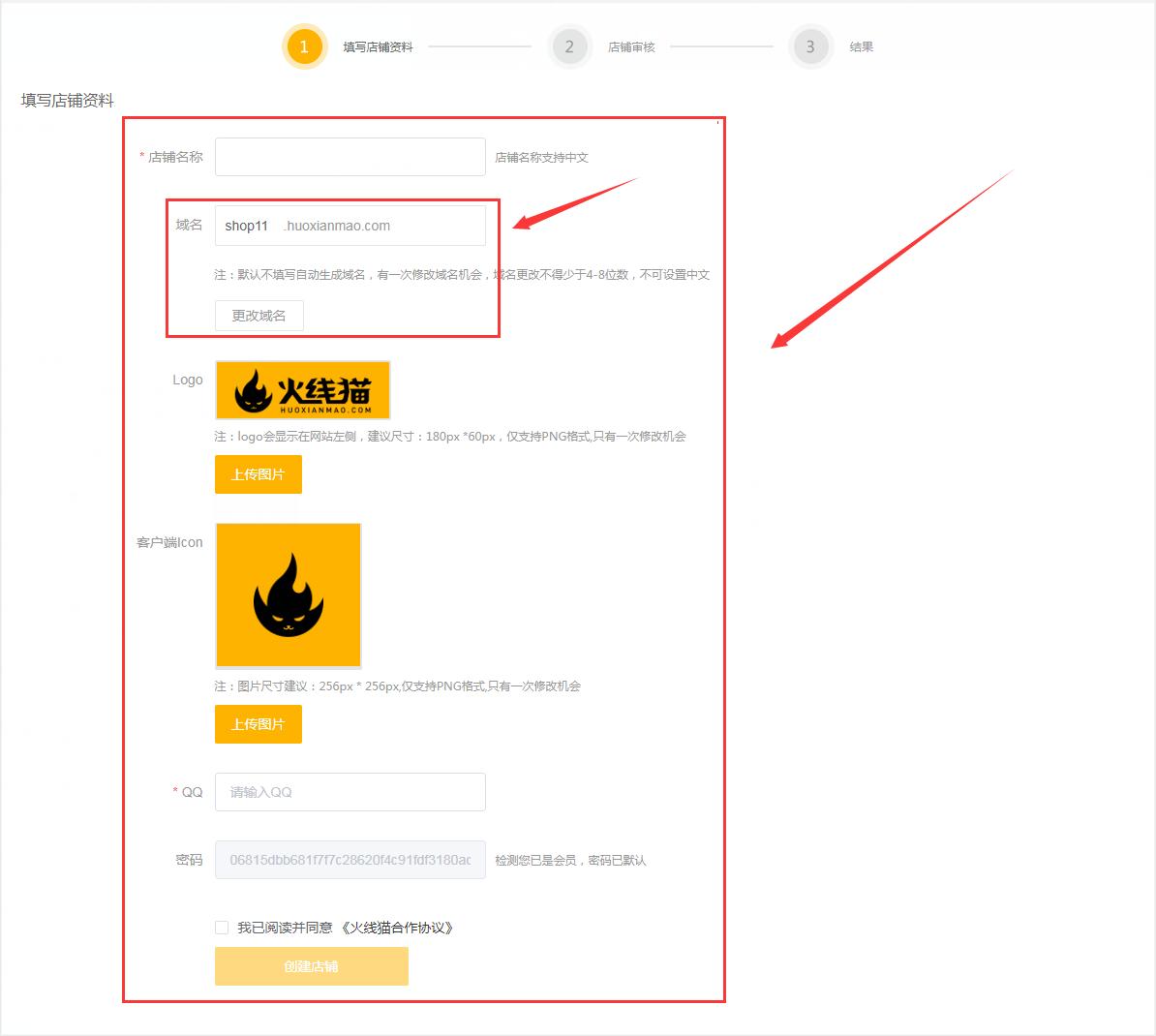This screenshot has height=1036, width=1156.
Task: Click 上传图片 button under the Logo
Action: pyautogui.click(x=259, y=474)
